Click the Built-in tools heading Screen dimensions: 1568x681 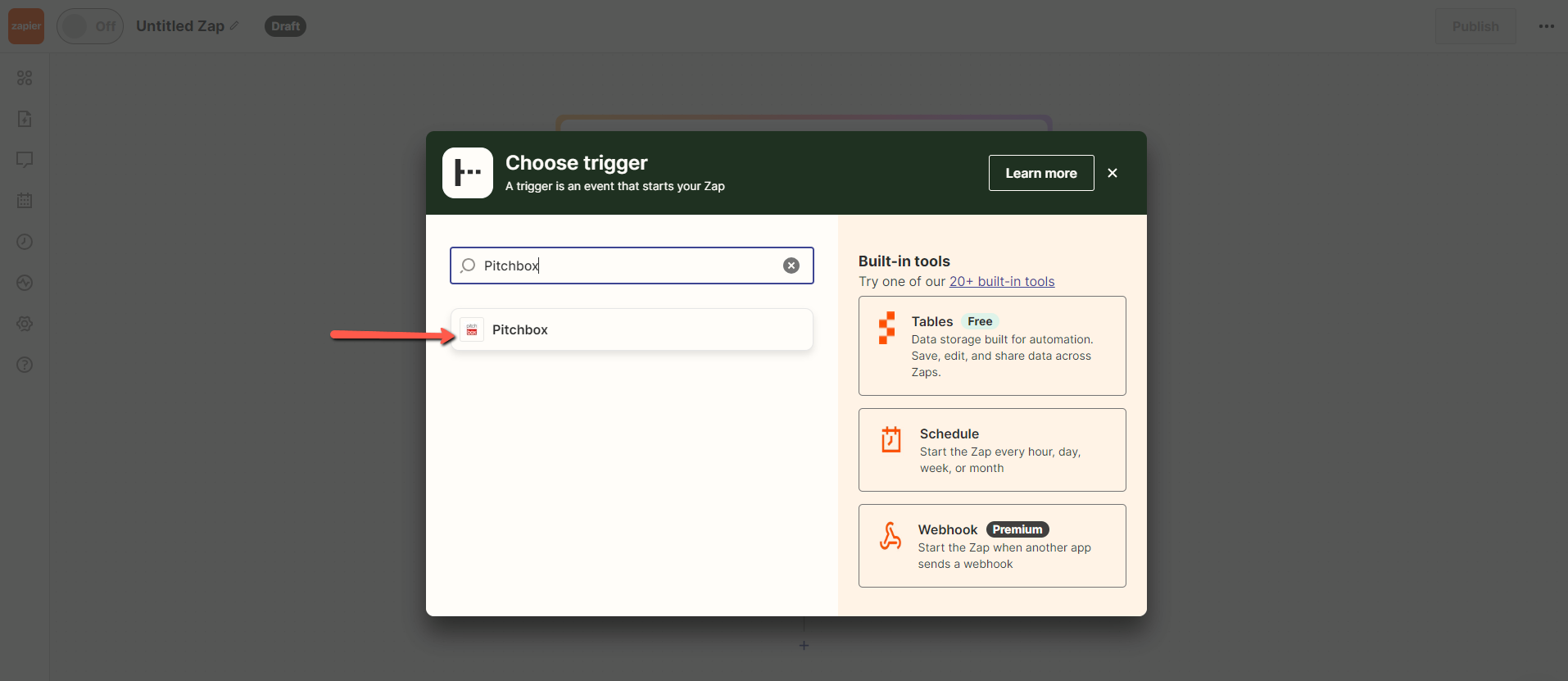pyautogui.click(x=904, y=261)
